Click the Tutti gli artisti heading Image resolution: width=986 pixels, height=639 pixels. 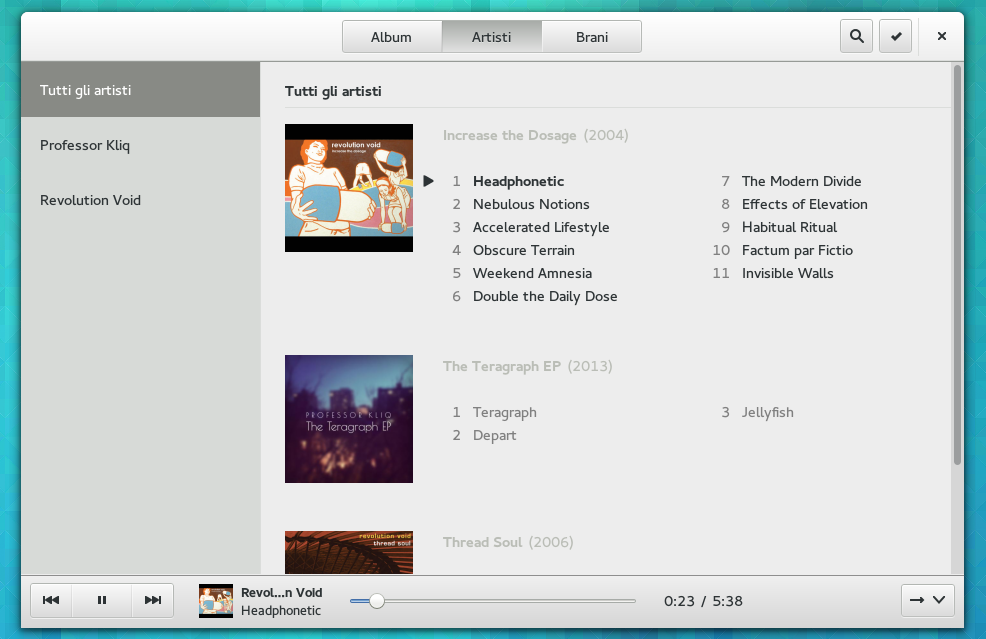(x=333, y=91)
